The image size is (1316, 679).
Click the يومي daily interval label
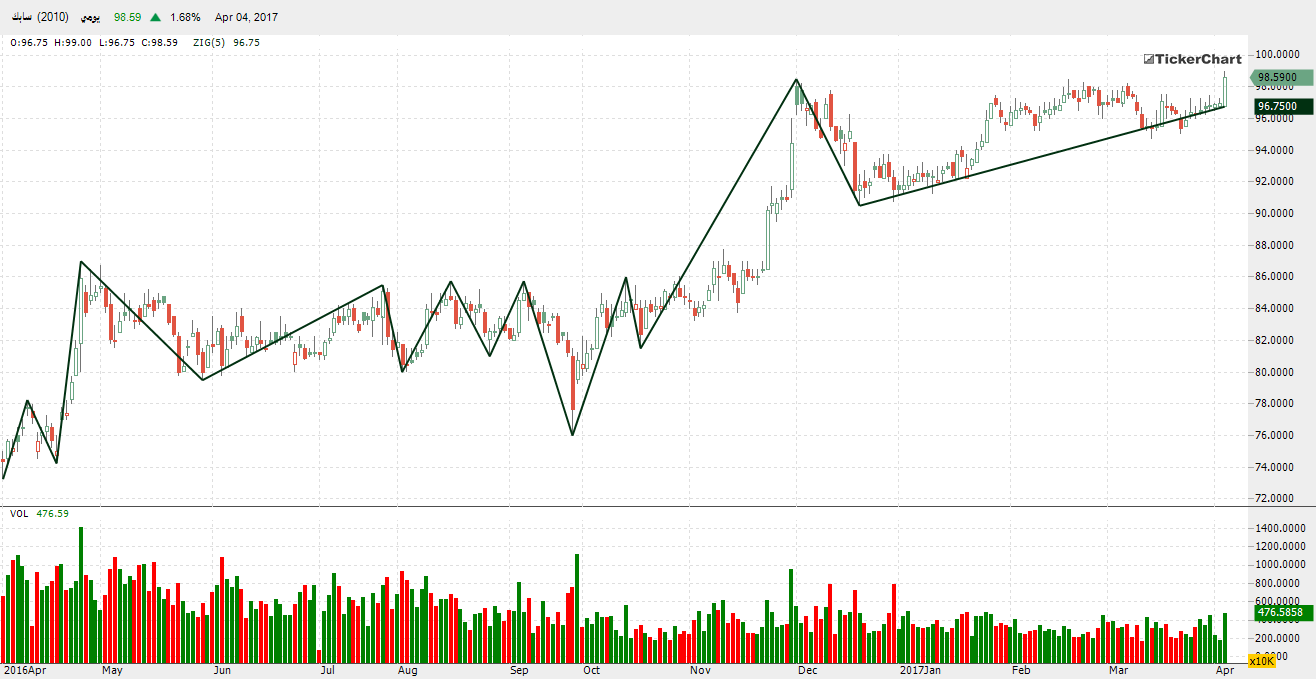pos(91,18)
